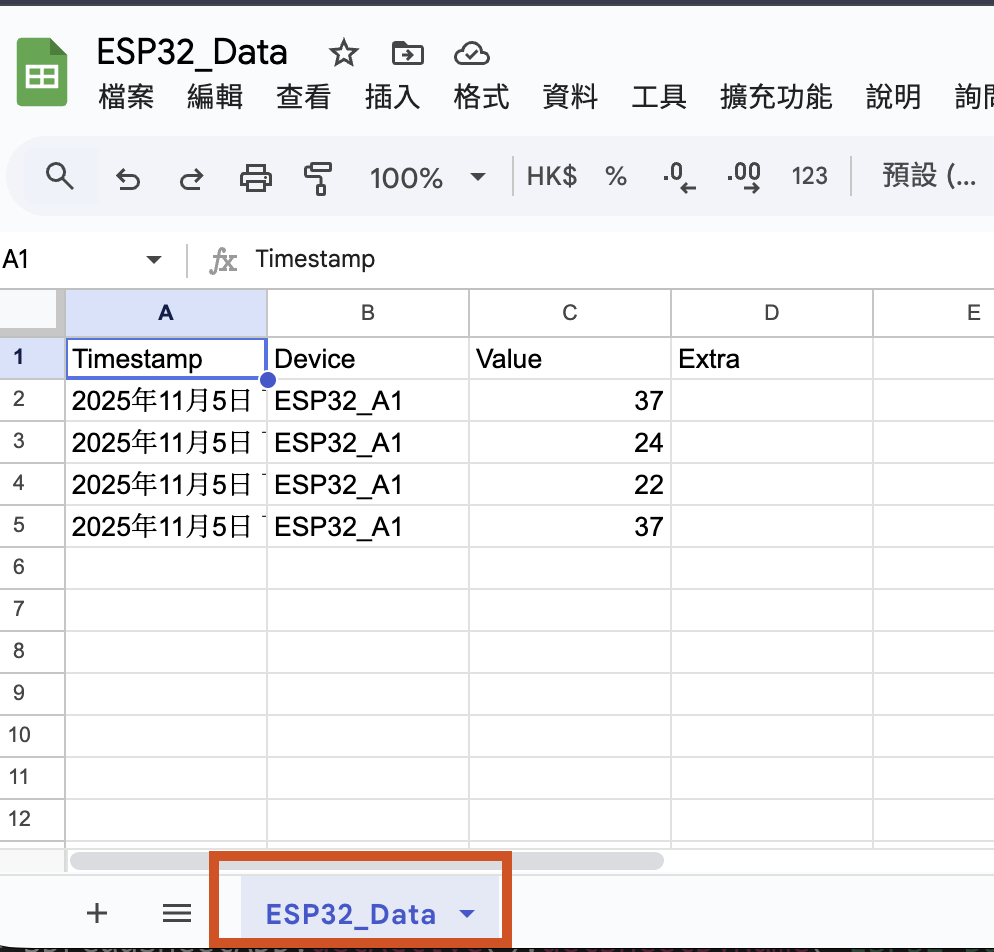Open the 擴充功能 menu

click(x=776, y=97)
